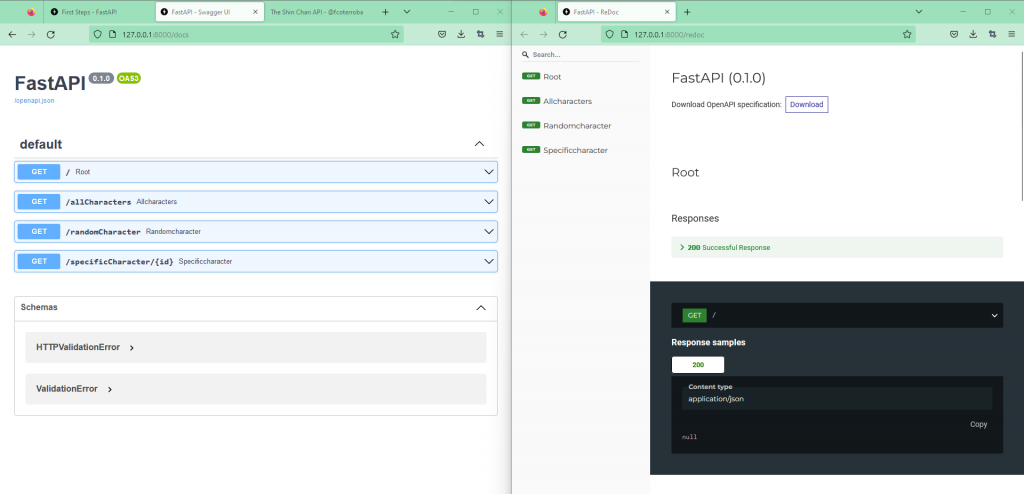Bookmark the /docs page with the star icon
The image size is (1024, 494).
(395, 34)
